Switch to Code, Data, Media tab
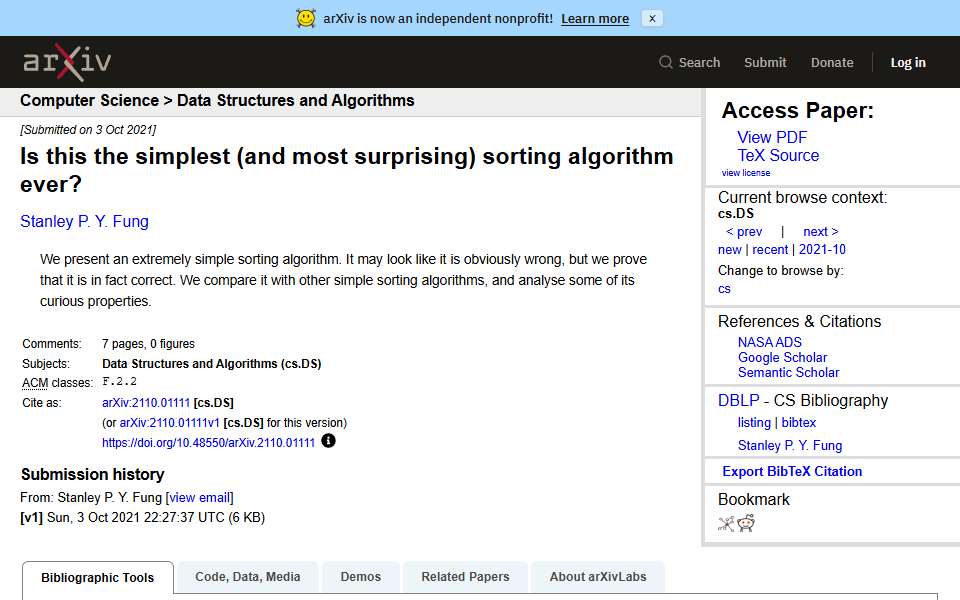 click(247, 577)
